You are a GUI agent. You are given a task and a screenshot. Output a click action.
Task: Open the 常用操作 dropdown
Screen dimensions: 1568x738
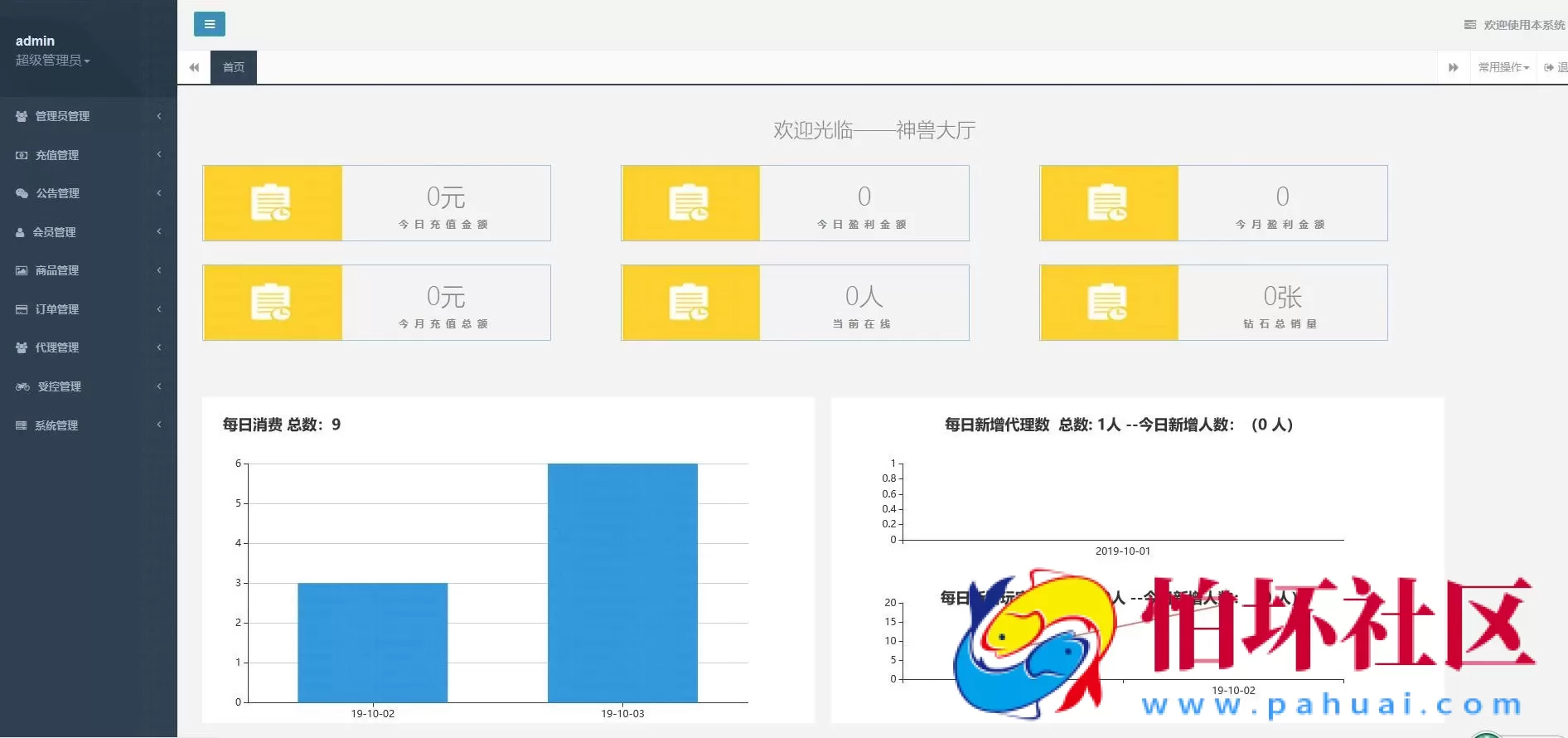1503,67
